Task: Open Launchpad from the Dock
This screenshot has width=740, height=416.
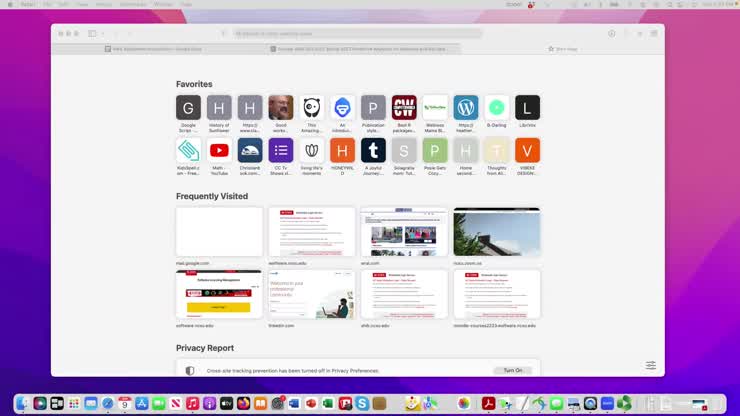Action: (74, 403)
